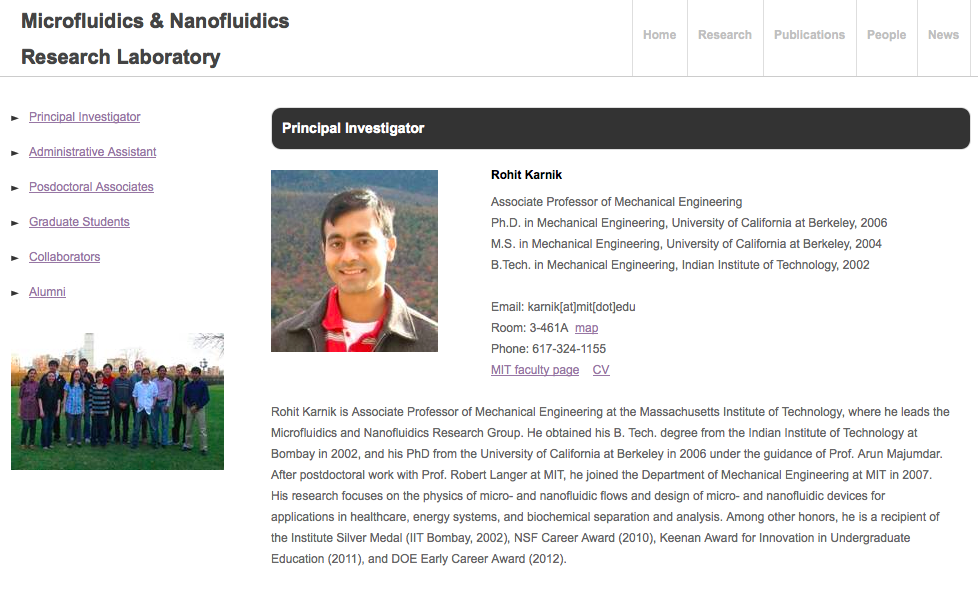Click the arrow bullet beside Alumni
978x592 pixels.
point(15,293)
